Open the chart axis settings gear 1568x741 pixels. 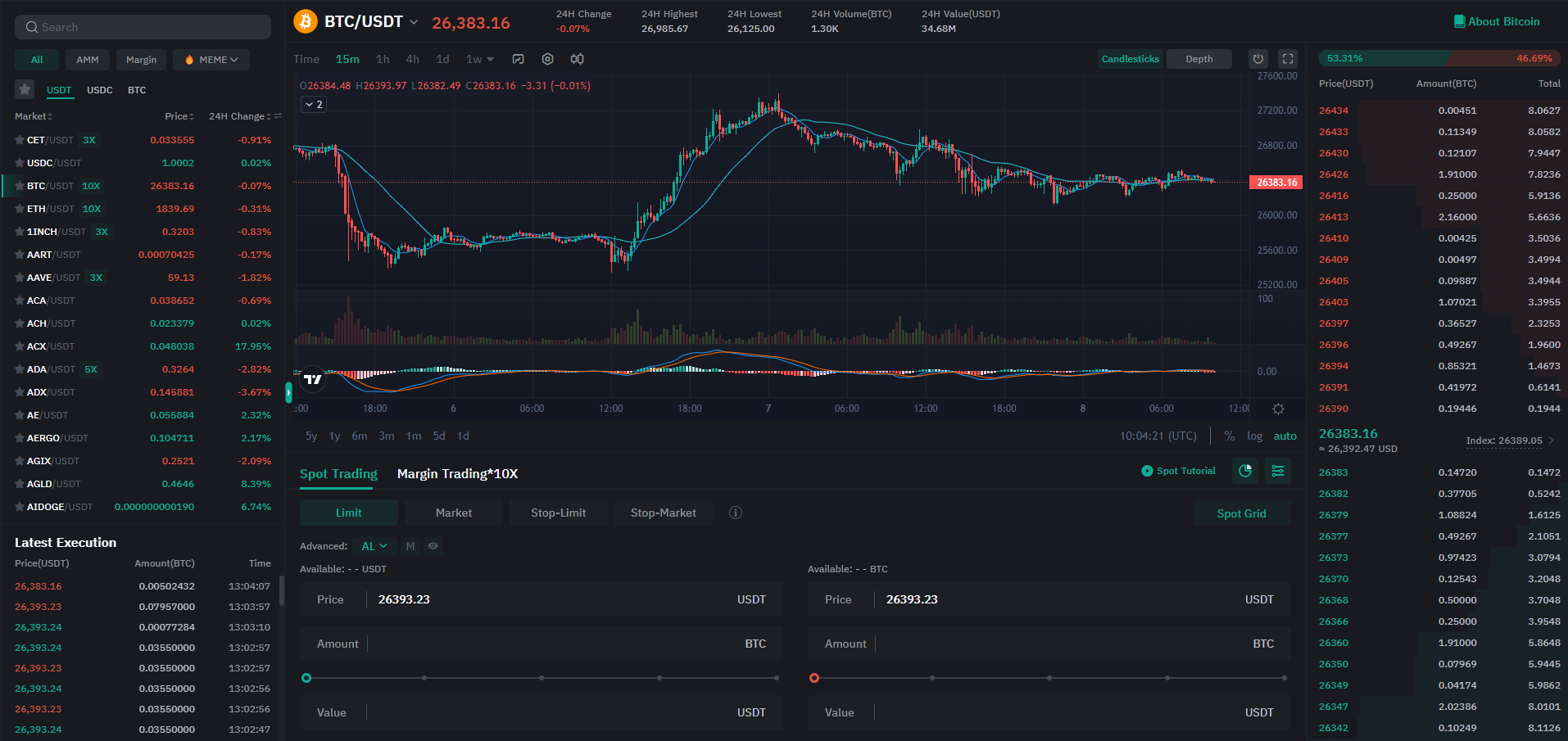pyautogui.click(x=1278, y=409)
